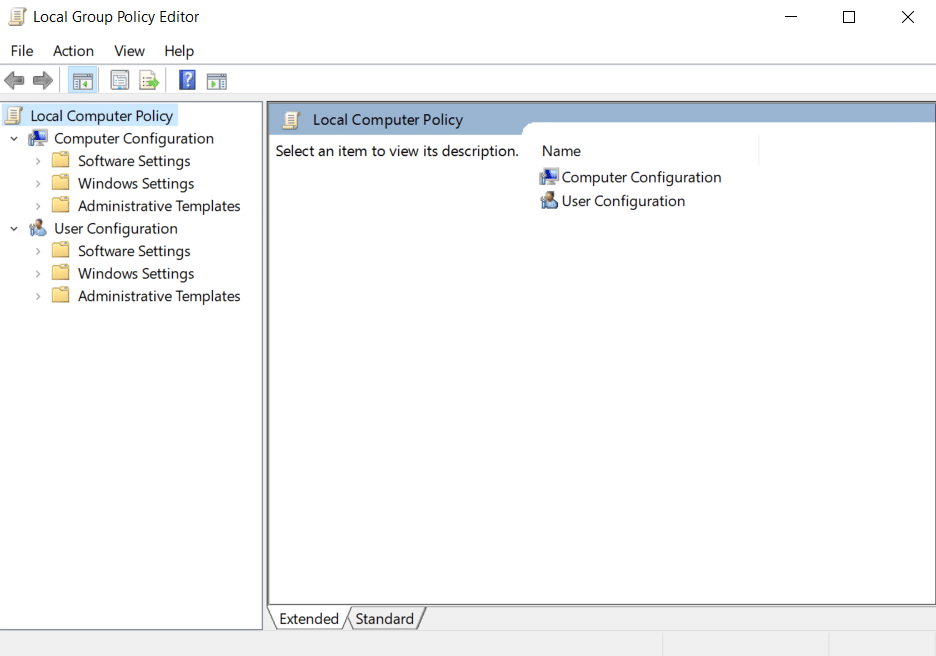
Task: Open the File menu
Action: click(x=22, y=51)
